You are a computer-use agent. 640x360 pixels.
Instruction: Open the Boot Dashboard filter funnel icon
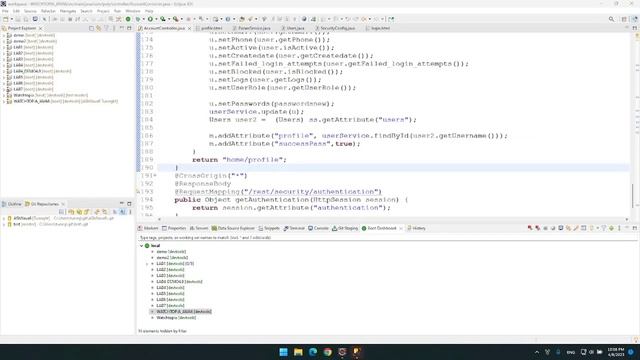tap(604, 228)
